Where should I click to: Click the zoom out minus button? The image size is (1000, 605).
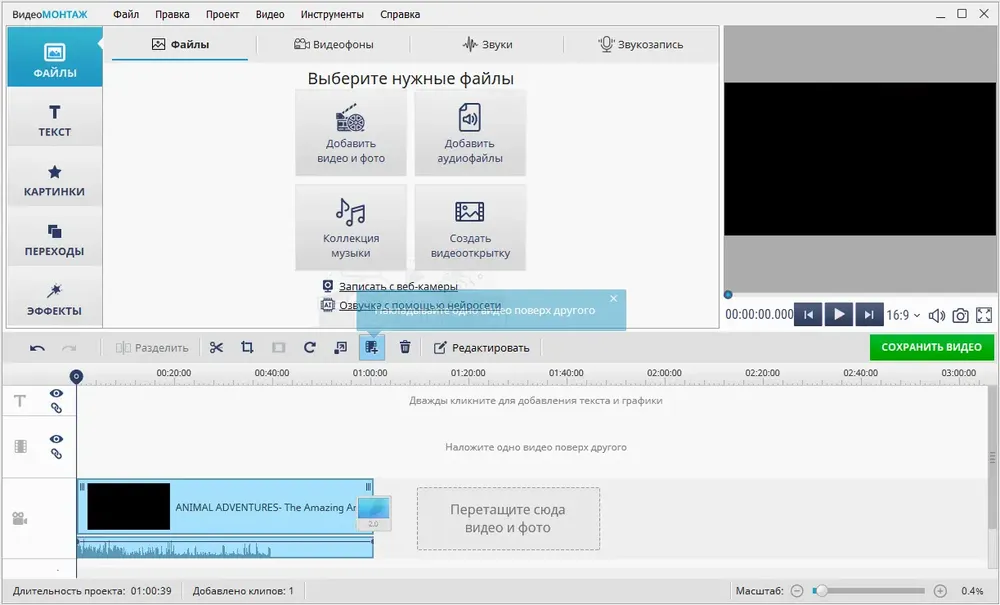point(797,591)
